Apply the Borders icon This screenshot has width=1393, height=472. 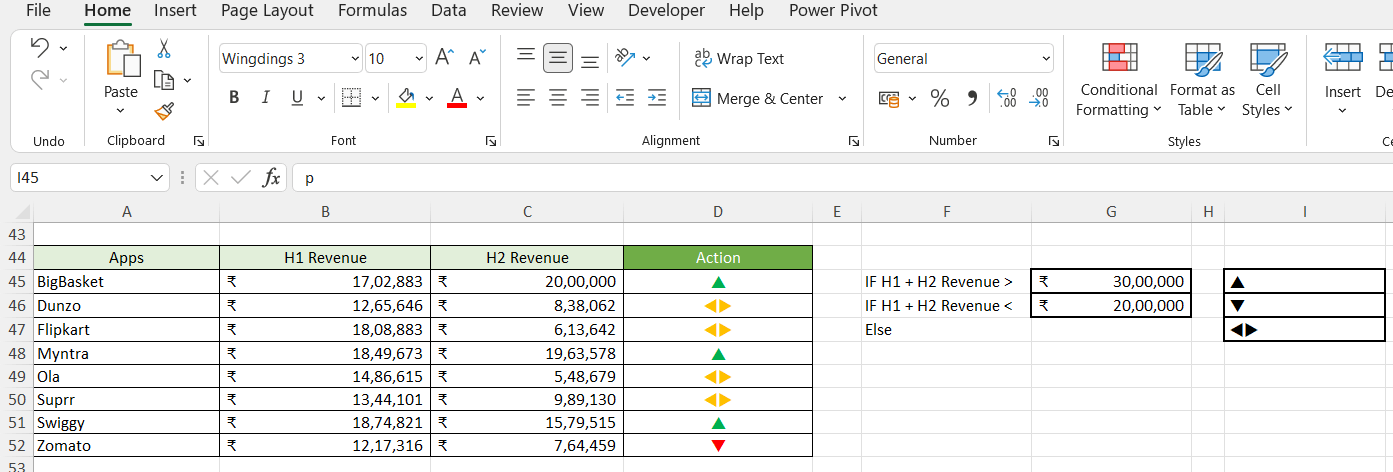point(351,97)
